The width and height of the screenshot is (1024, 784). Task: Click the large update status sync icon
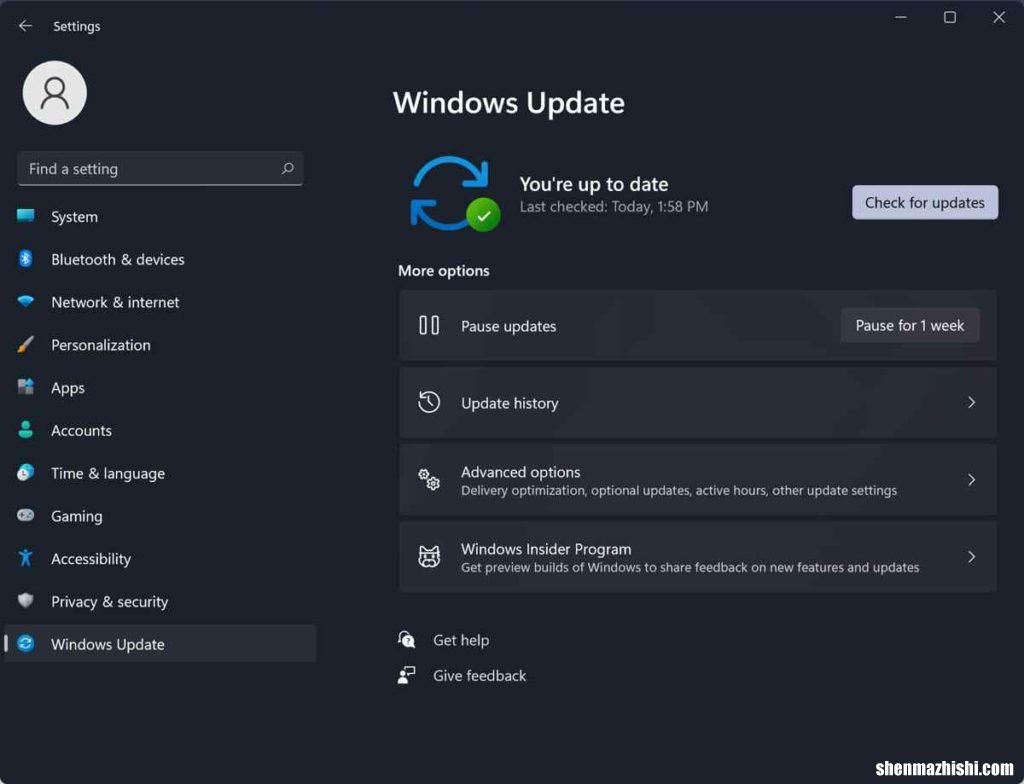[x=455, y=194]
